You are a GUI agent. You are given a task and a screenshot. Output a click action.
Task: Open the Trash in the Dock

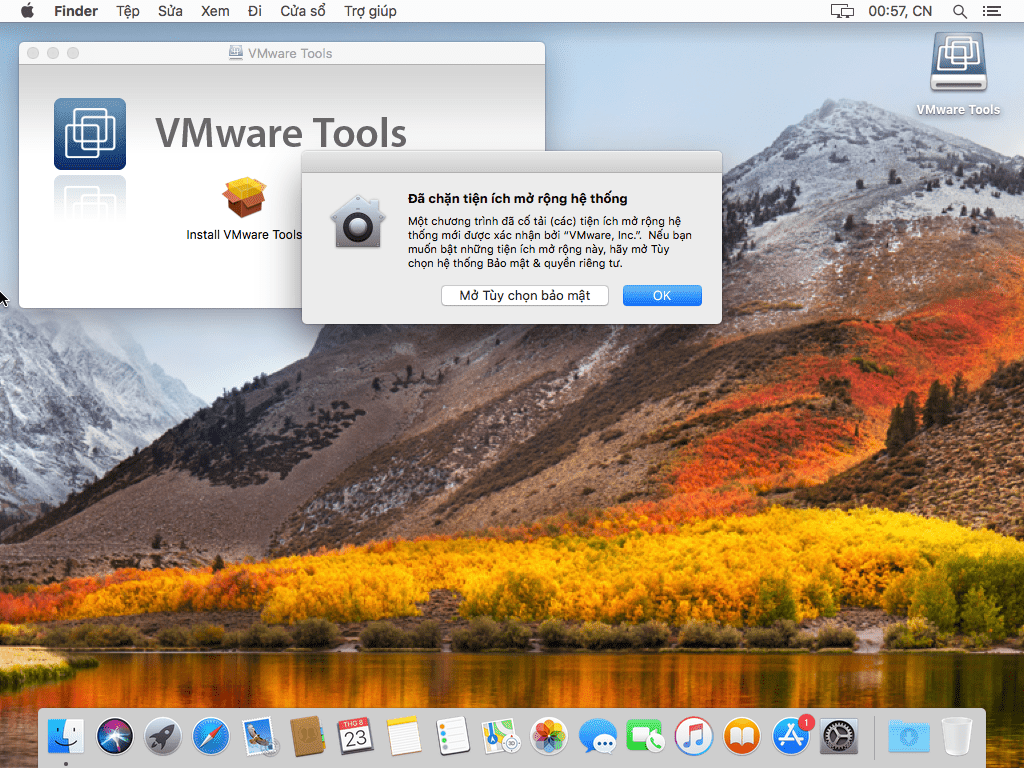957,736
